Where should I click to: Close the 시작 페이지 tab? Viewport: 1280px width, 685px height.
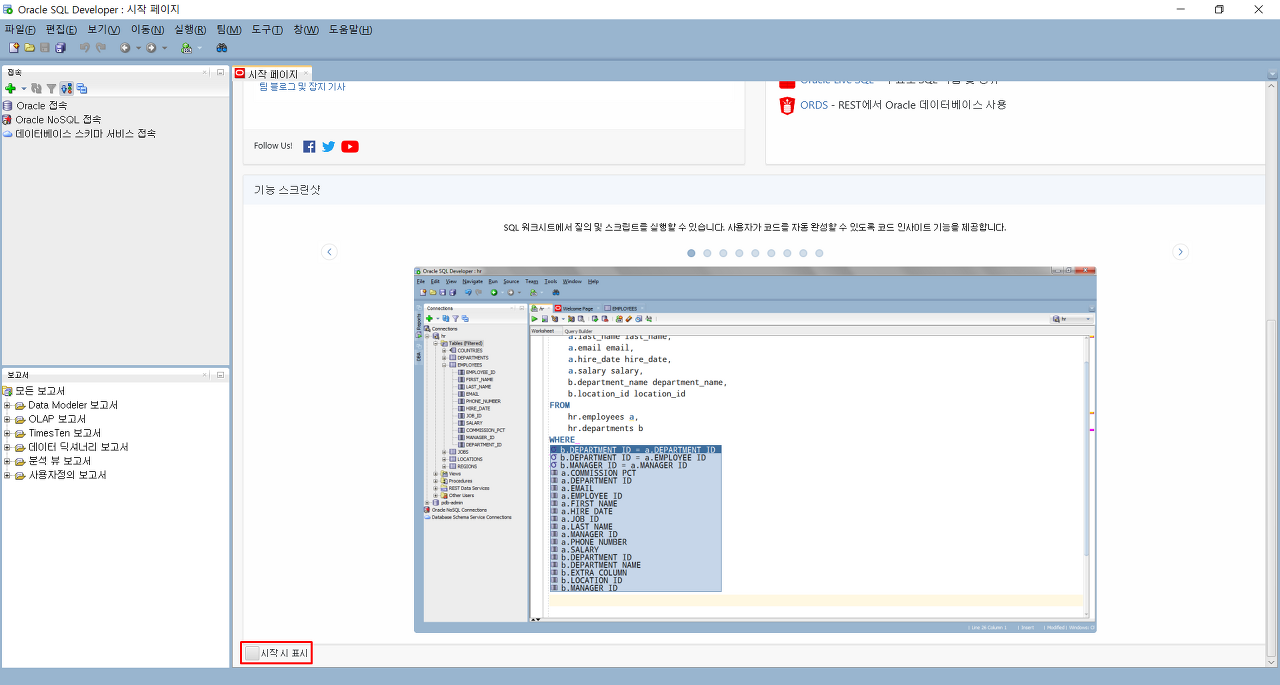306,73
